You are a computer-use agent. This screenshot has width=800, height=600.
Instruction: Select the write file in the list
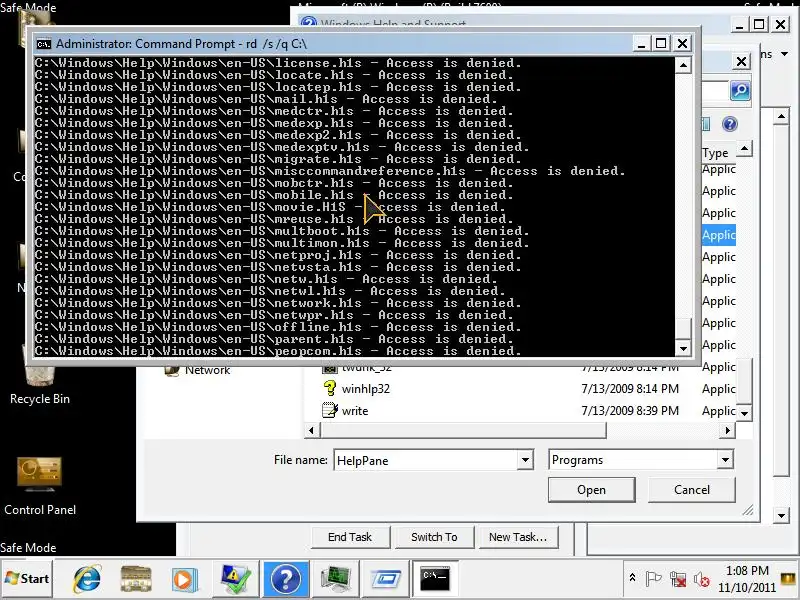355,411
